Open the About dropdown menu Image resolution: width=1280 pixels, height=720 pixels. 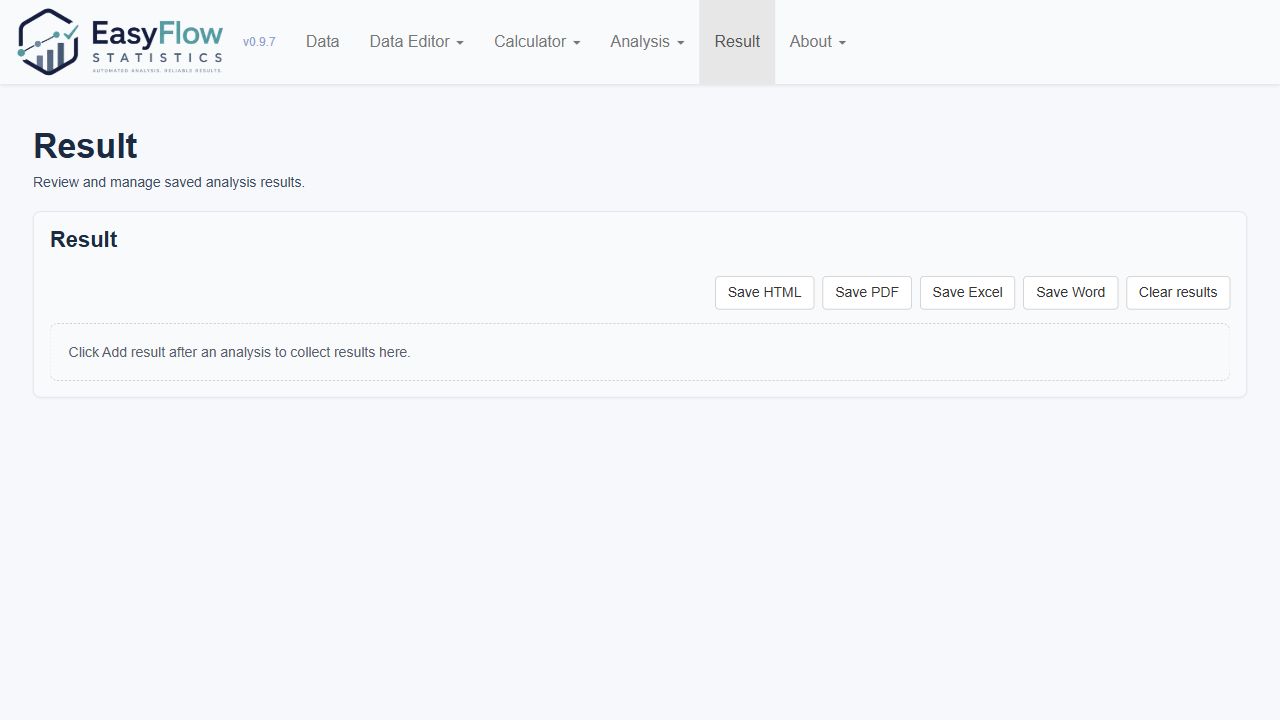817,42
